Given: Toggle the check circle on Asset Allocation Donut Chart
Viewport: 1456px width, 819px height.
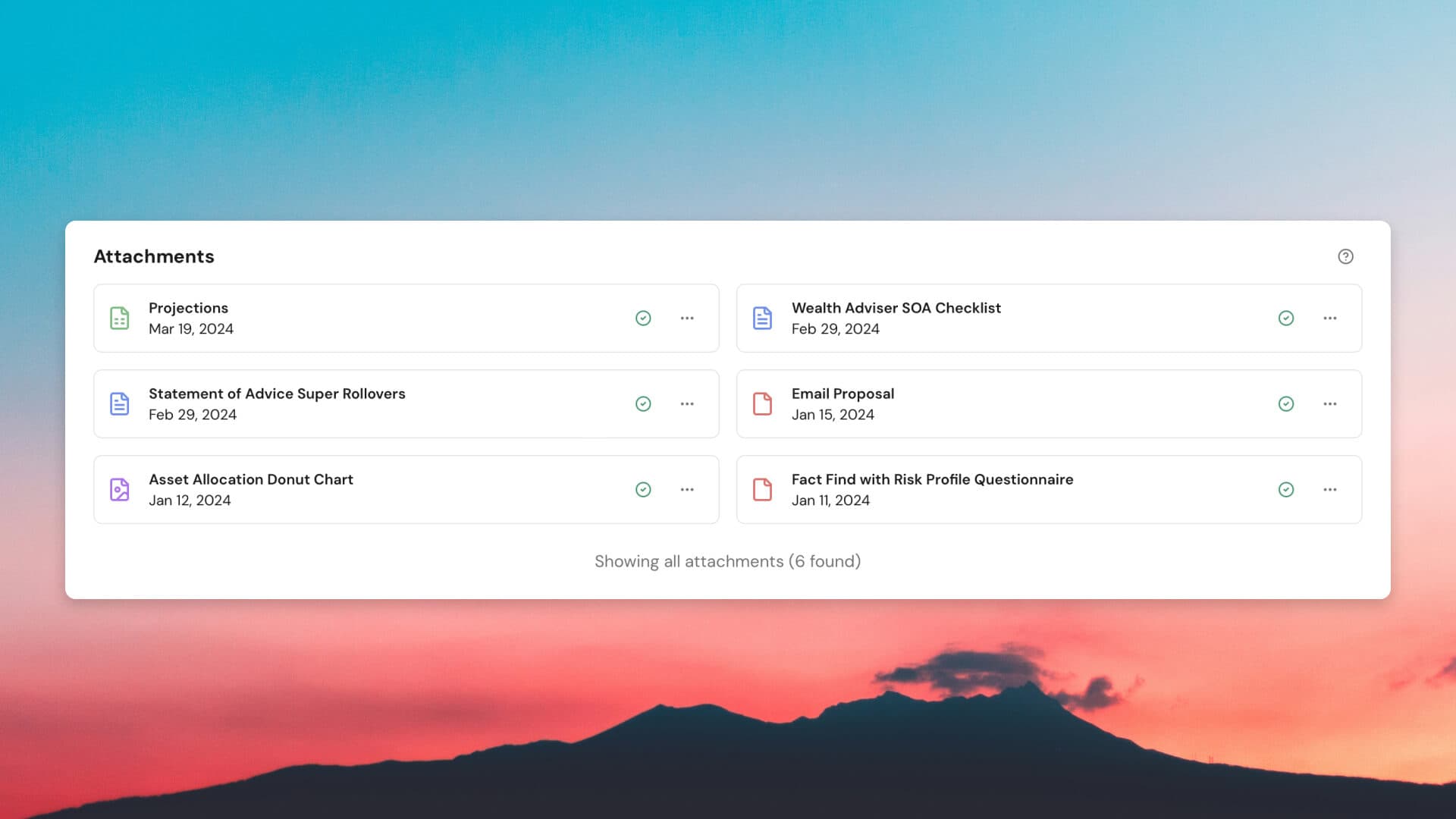Looking at the screenshot, I should tap(643, 489).
